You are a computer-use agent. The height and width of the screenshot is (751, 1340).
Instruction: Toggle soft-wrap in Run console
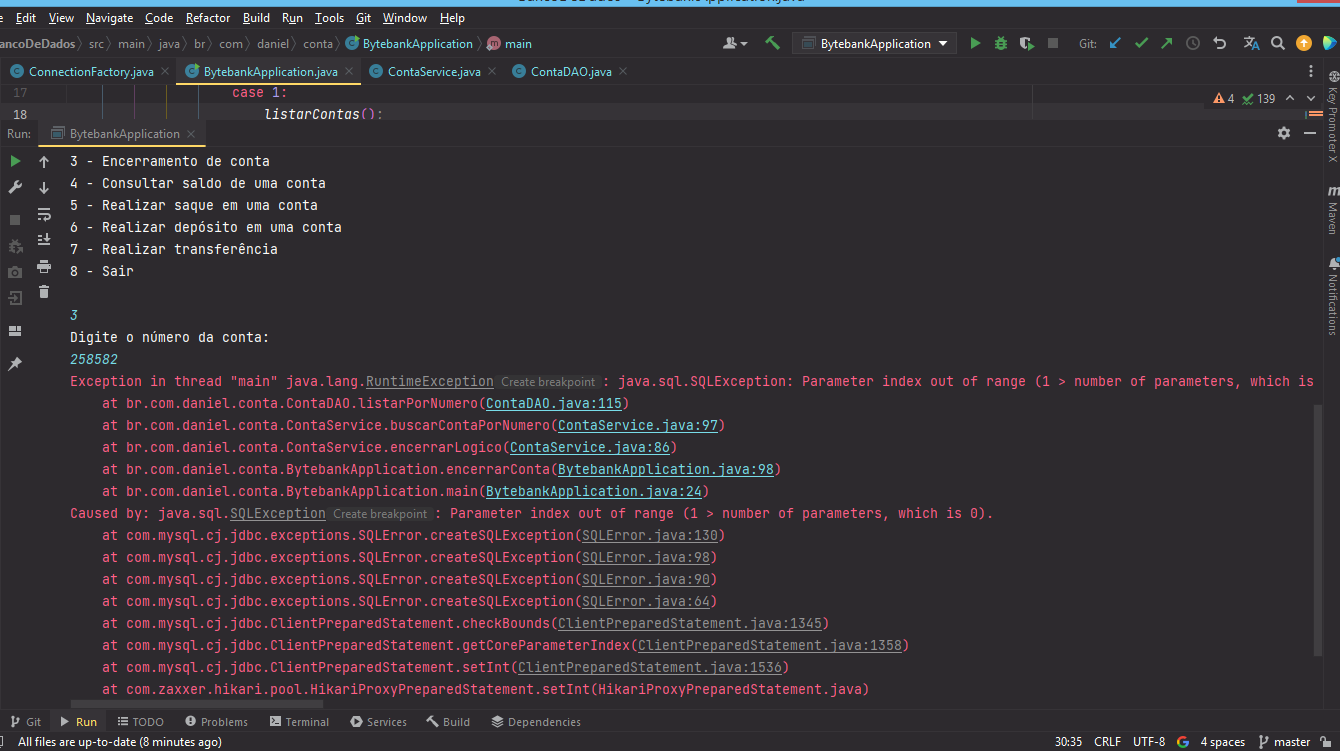tap(44, 214)
